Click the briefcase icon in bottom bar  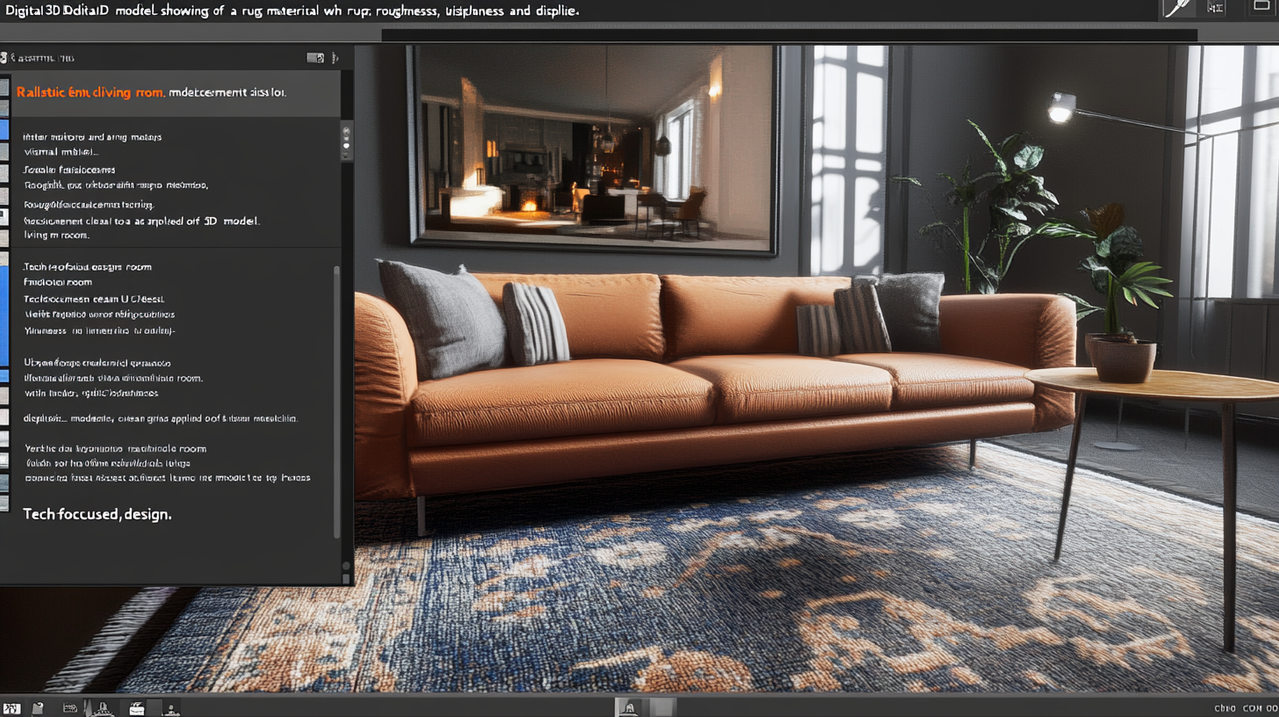[x=137, y=709]
